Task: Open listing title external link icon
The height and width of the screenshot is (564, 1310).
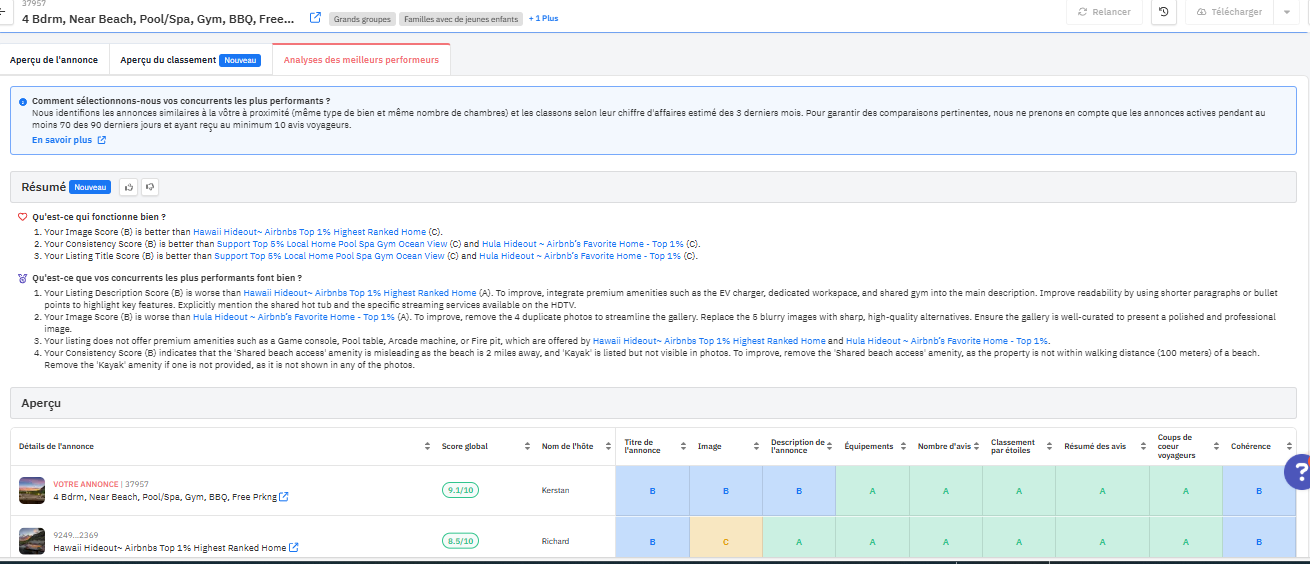Action: (315, 18)
